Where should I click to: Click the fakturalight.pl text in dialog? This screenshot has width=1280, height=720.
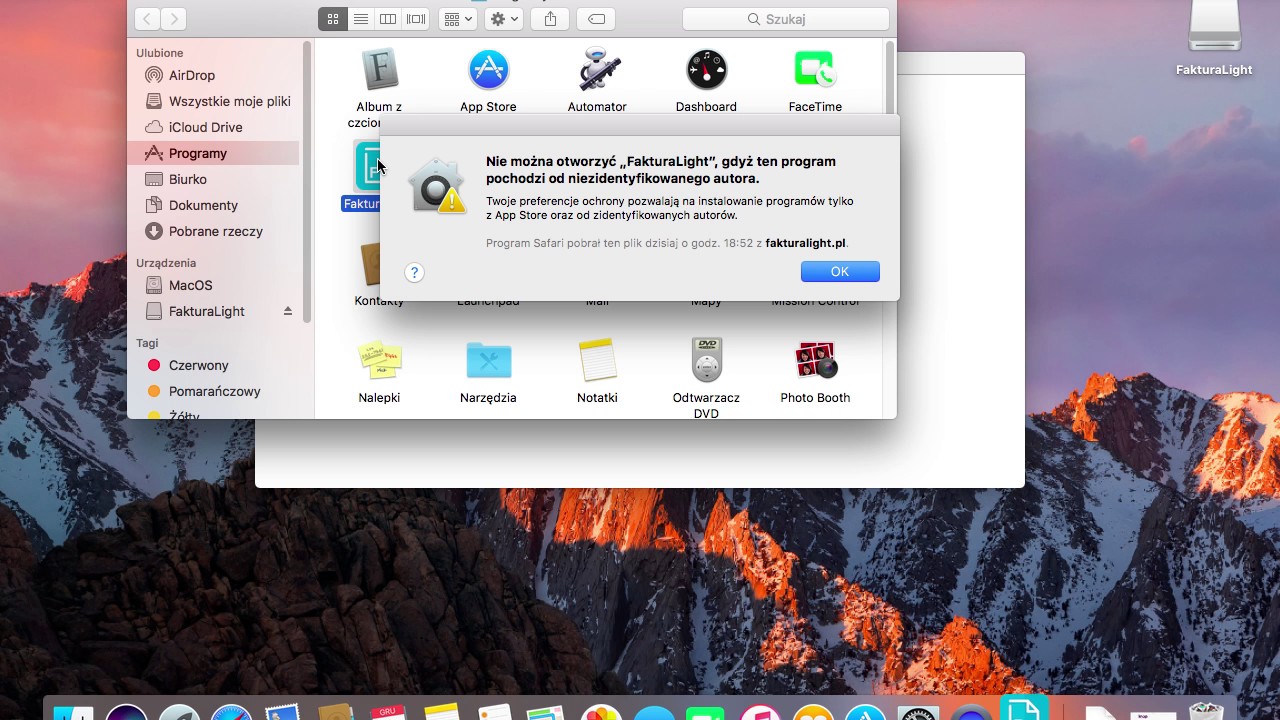point(806,243)
